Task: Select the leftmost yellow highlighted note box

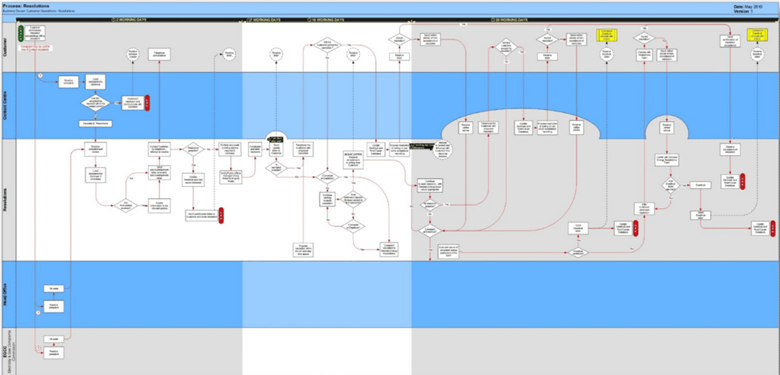Action: point(606,35)
